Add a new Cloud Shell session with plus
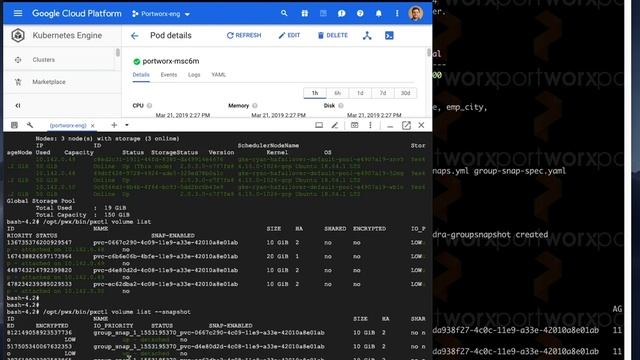640x360 pixels. point(114,125)
